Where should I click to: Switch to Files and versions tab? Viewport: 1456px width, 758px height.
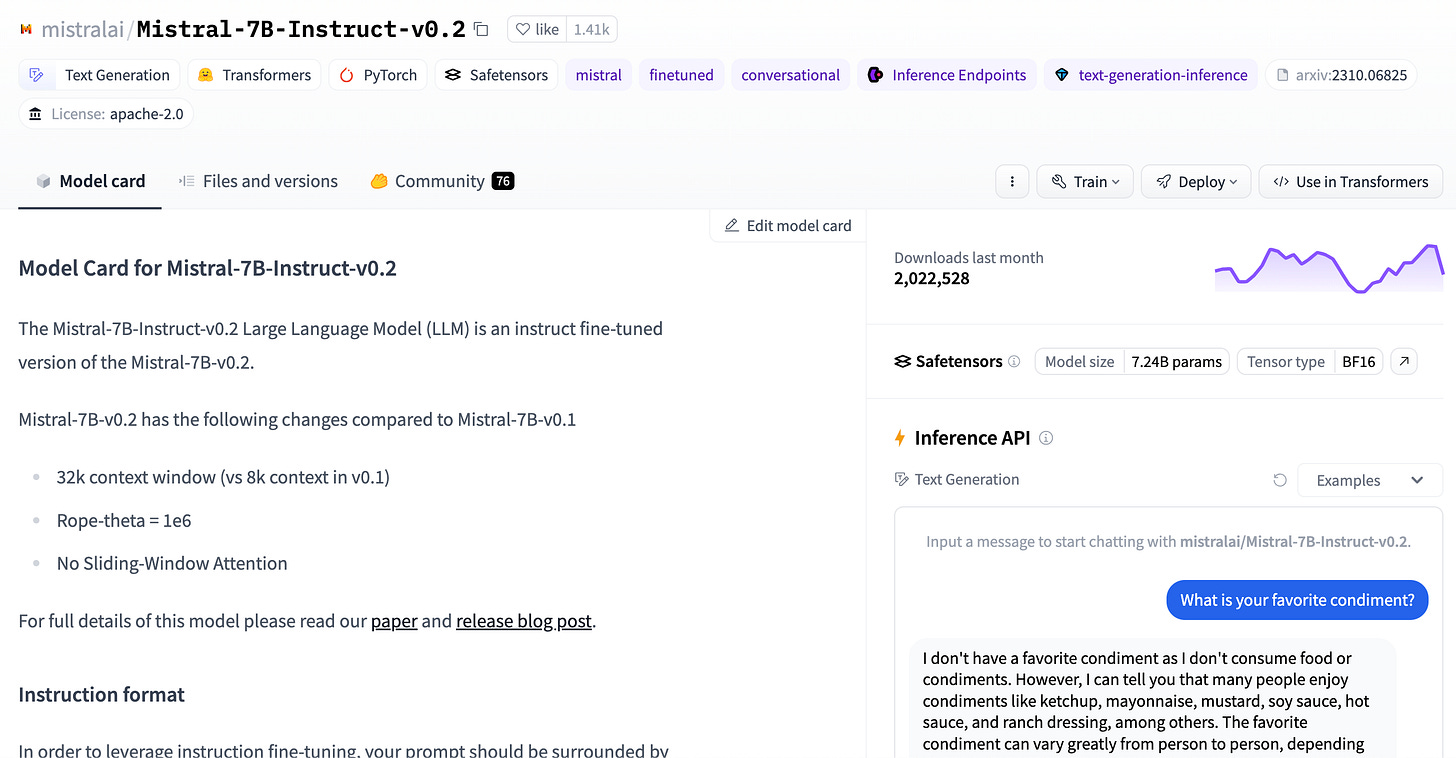coord(258,181)
